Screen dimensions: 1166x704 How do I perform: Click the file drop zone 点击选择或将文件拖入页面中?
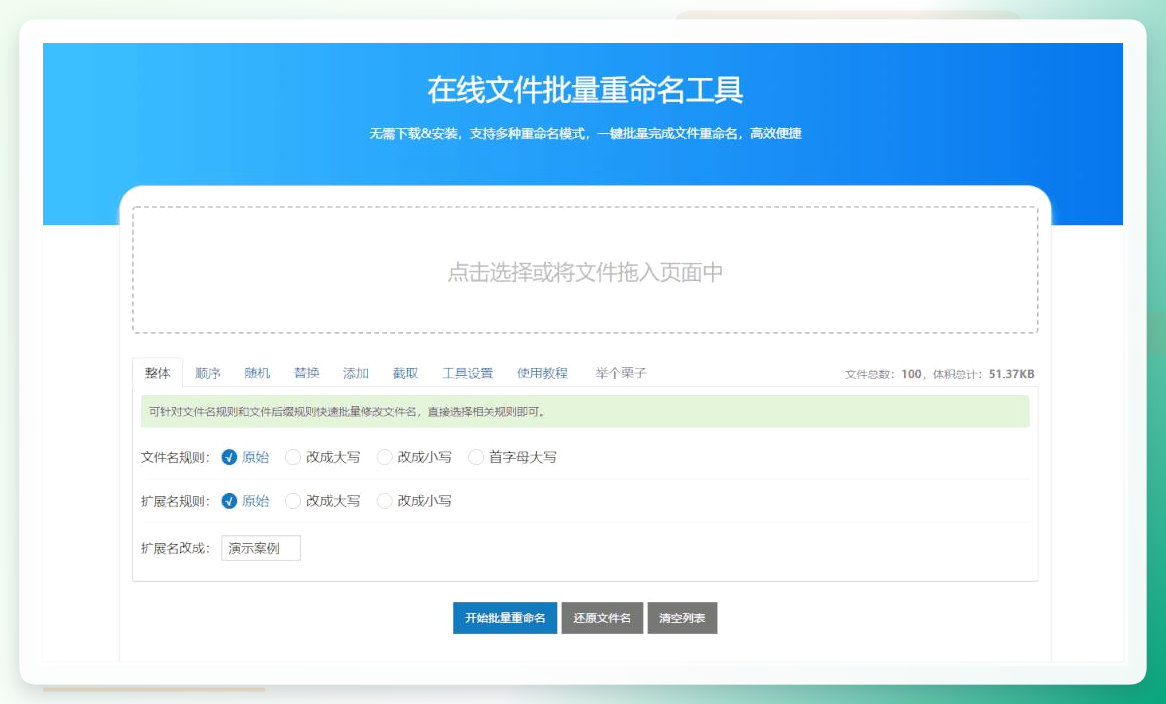(x=585, y=271)
